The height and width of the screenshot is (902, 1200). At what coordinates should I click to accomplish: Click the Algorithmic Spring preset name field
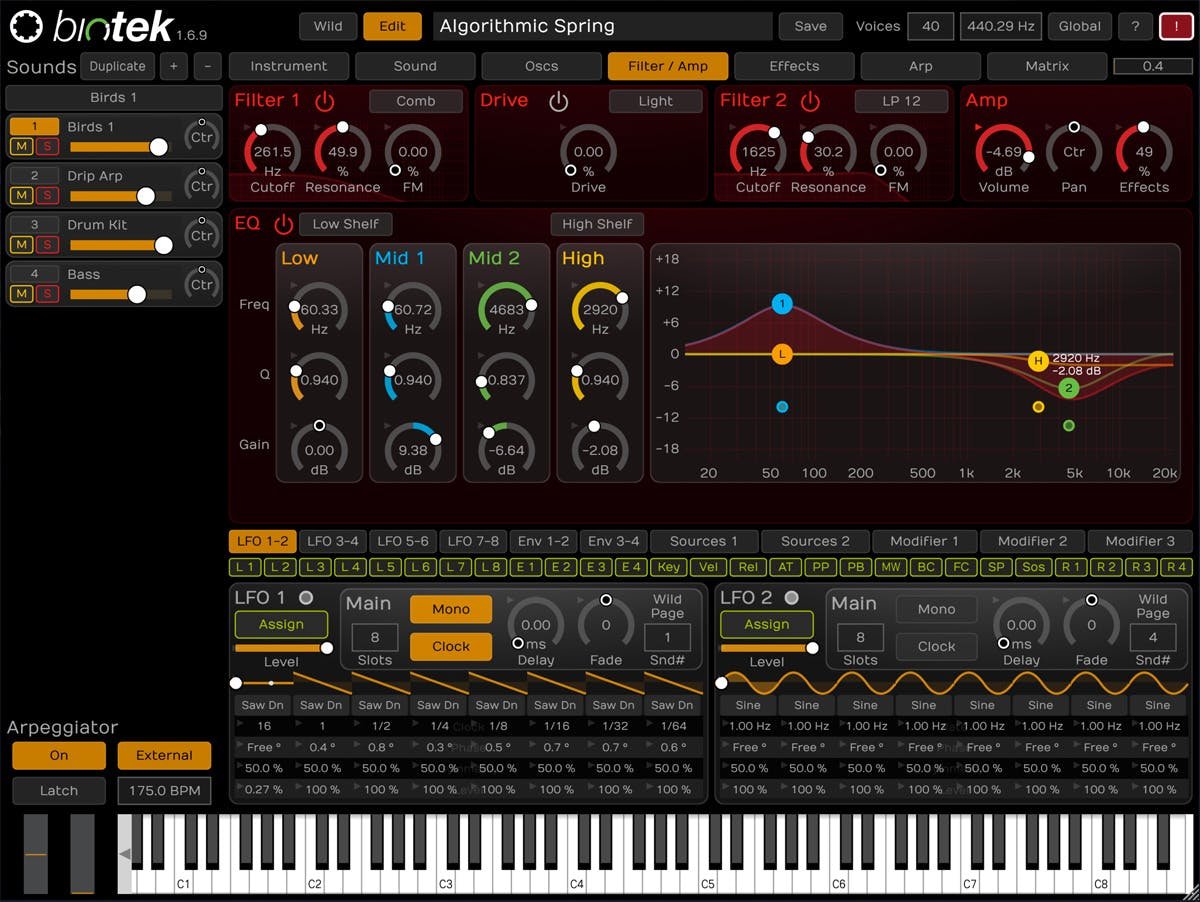tap(603, 26)
